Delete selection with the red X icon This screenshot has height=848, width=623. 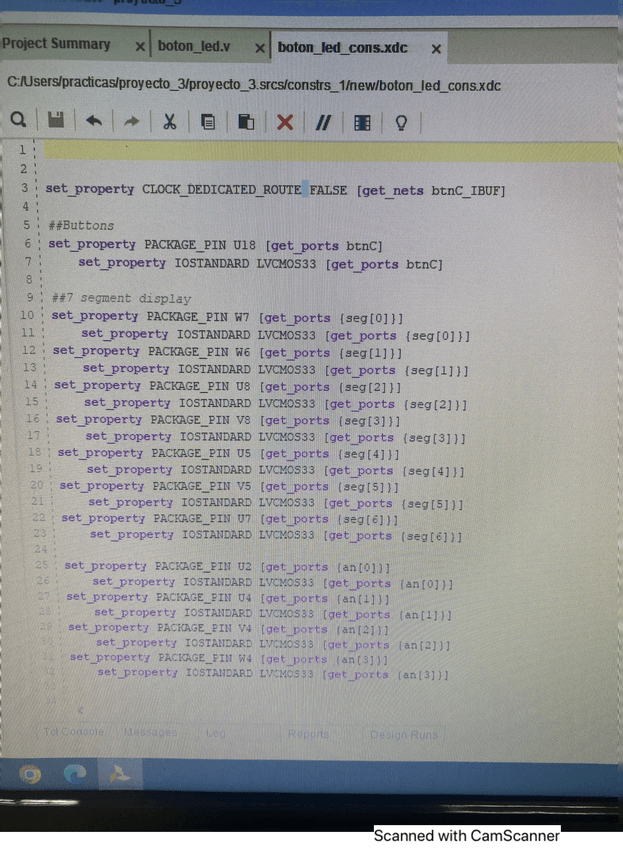pos(285,122)
